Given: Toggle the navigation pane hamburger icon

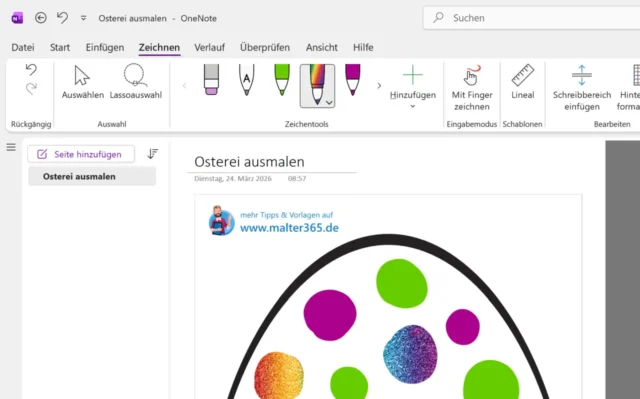Looking at the screenshot, I should [x=11, y=147].
